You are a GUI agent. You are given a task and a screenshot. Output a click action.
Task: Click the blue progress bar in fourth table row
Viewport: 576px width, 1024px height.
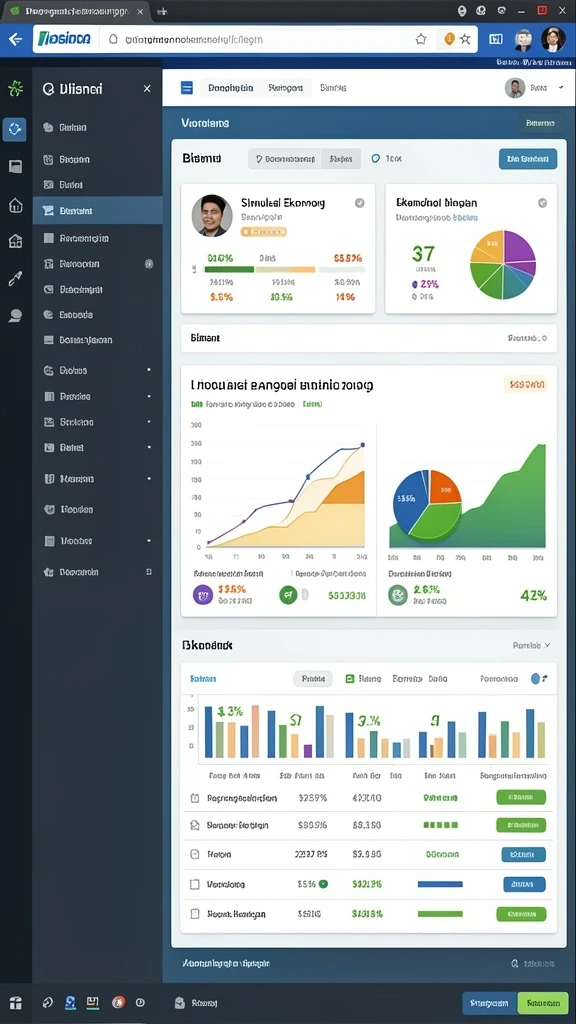[440, 884]
